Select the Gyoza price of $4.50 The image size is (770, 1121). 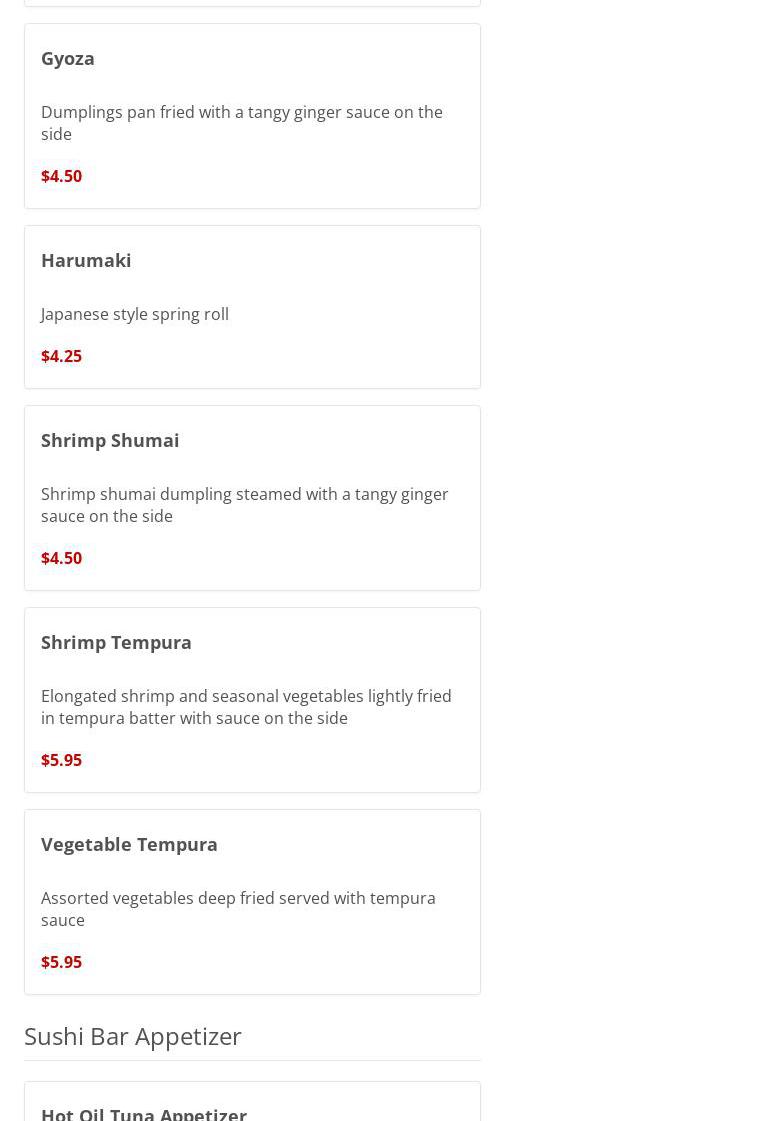click(x=61, y=176)
